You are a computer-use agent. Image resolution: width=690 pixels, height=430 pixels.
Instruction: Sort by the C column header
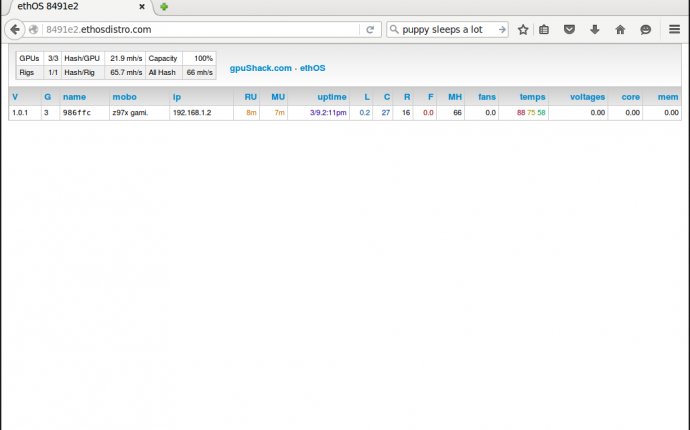(387, 97)
